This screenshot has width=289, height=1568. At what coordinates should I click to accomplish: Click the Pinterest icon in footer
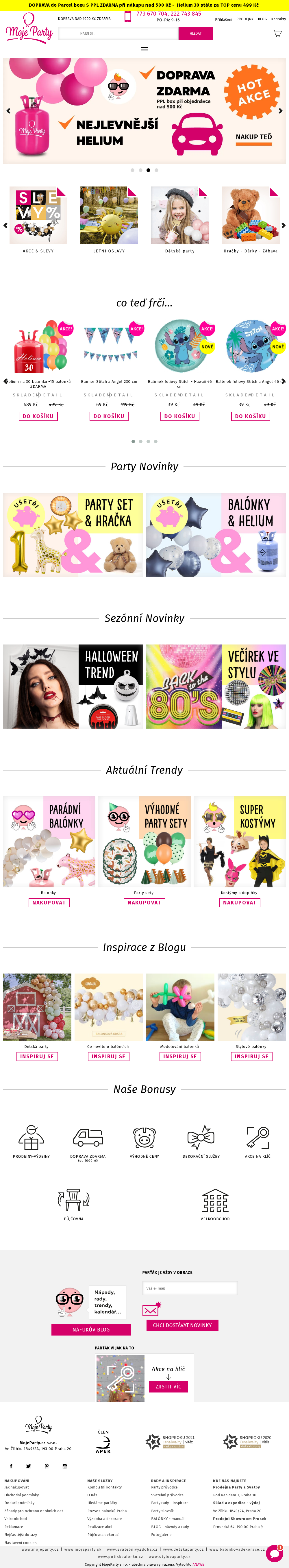(46, 1466)
